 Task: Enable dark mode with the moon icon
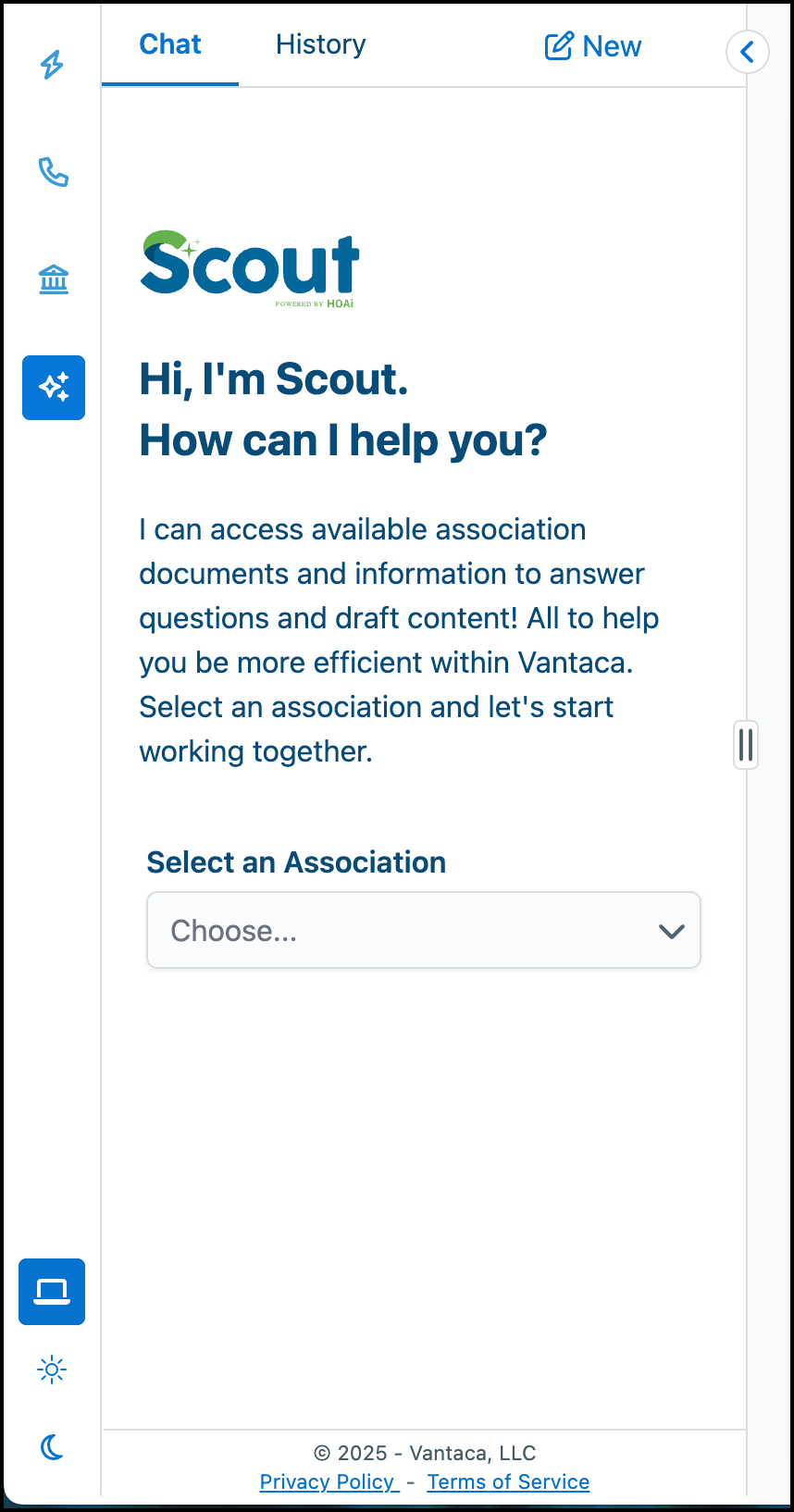52,1446
